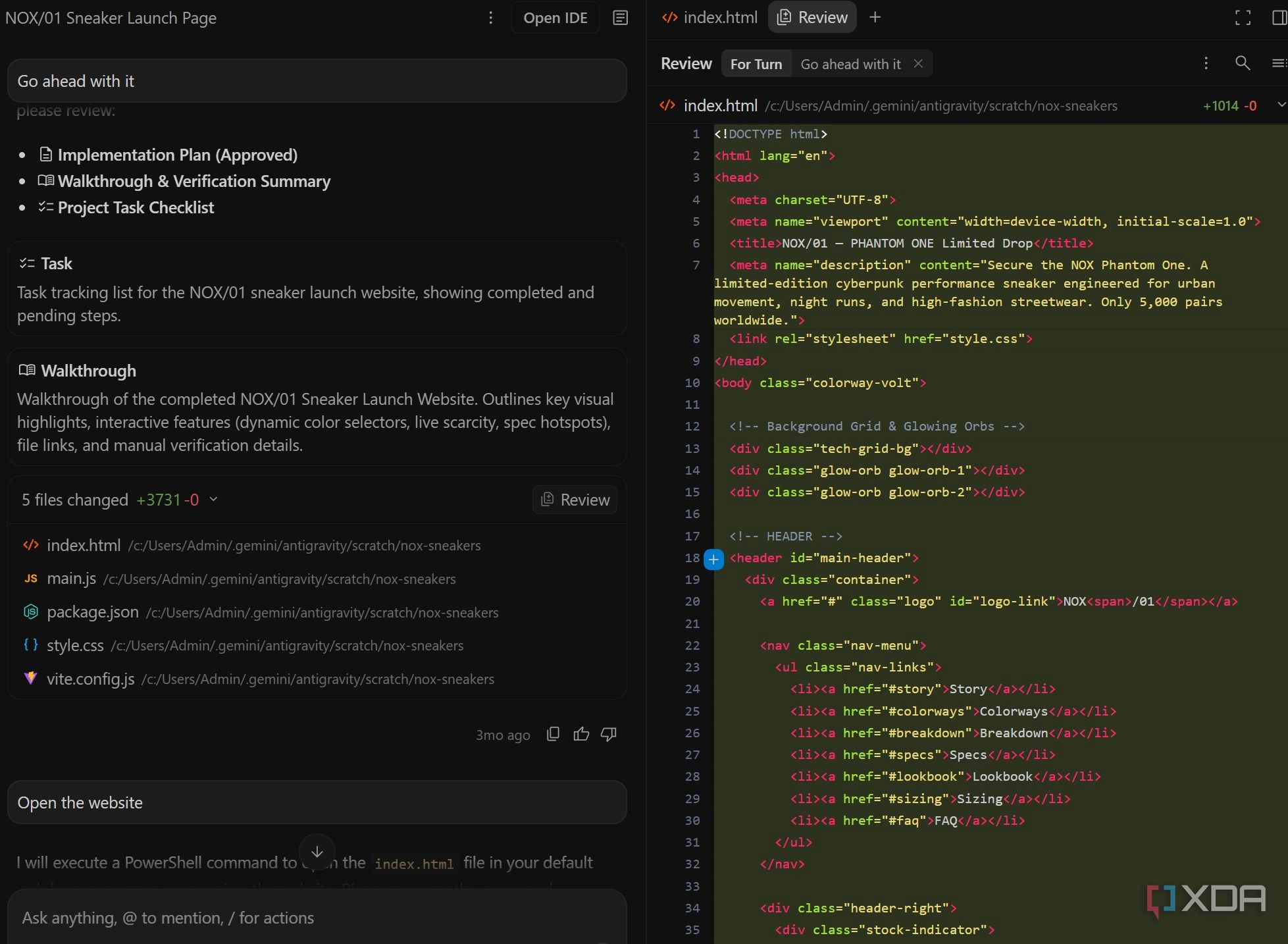
Task: Toggle the artifacts panel icon beside Open IDE
Action: (x=620, y=18)
